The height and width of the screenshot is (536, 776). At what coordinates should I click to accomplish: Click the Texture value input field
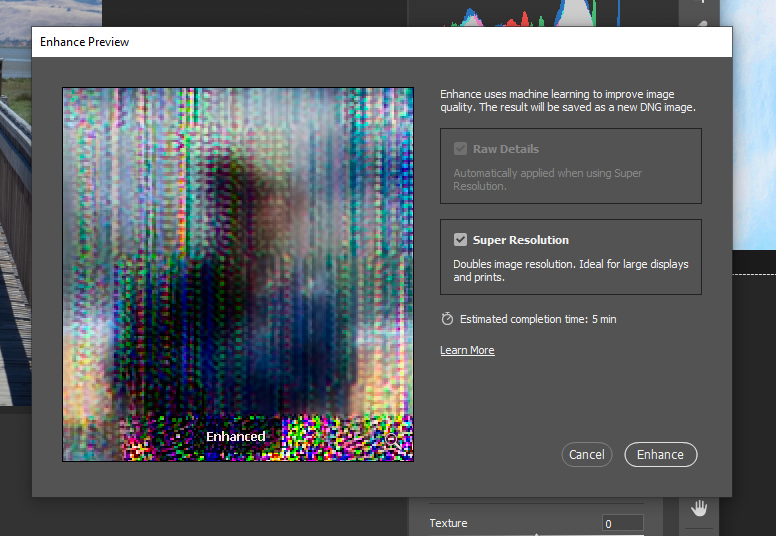click(x=622, y=523)
